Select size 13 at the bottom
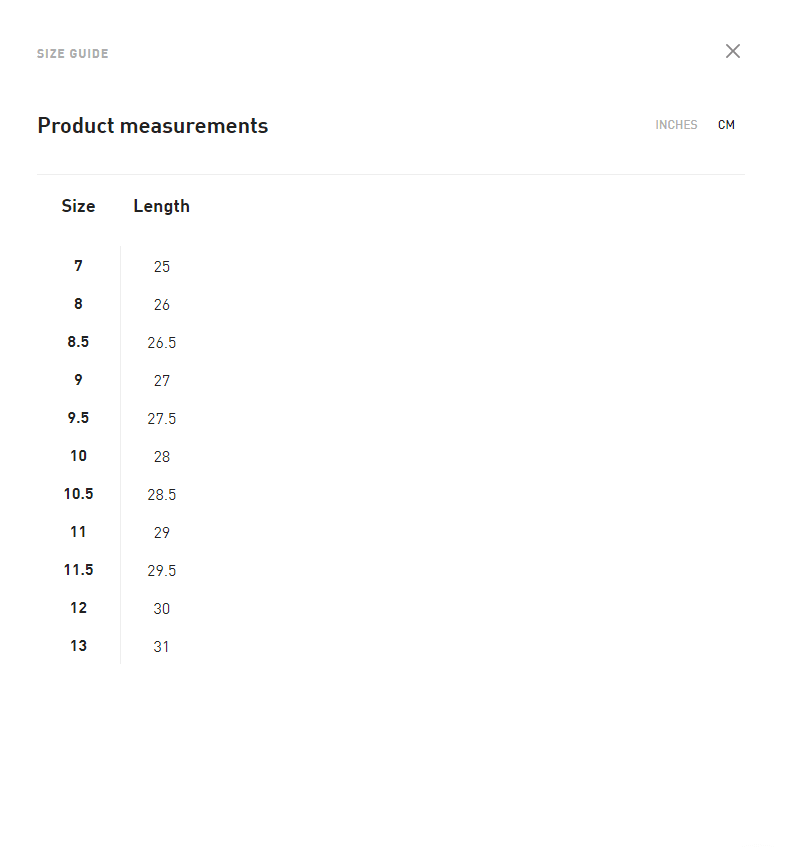 [x=78, y=646]
